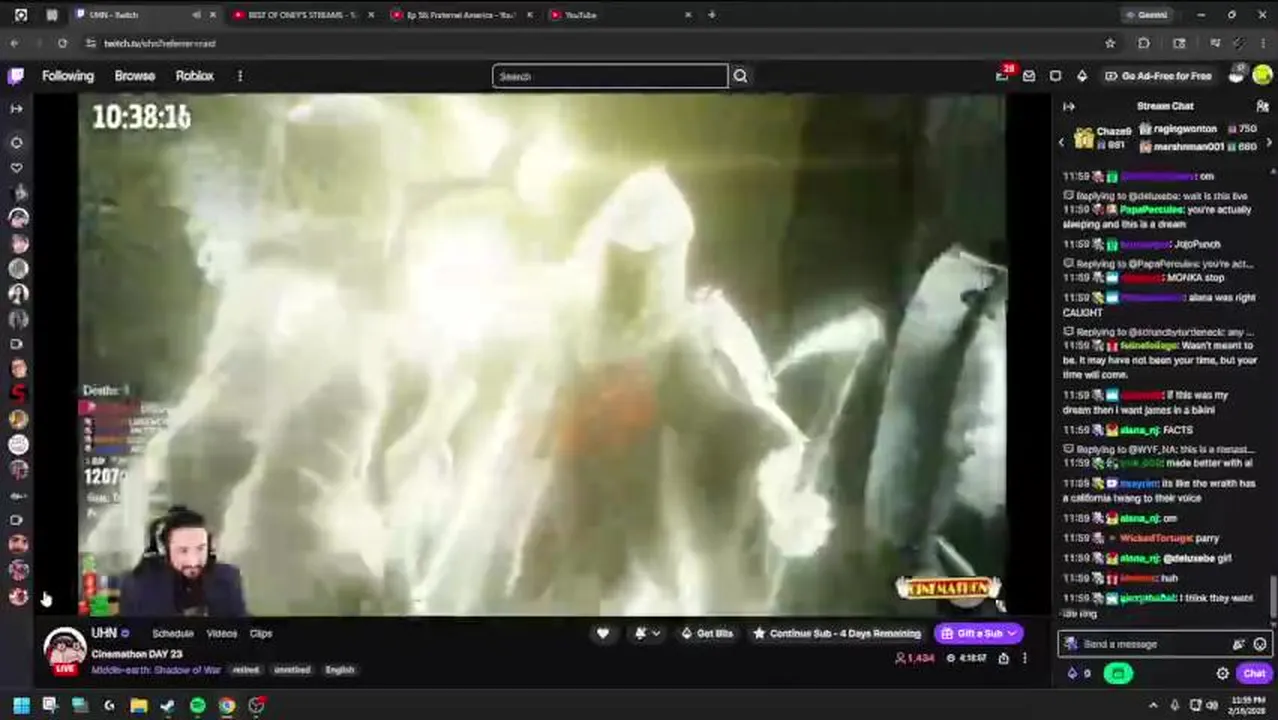Screen dimensions: 1278x720
Task: Switch to the Fraternal America YouTube tab
Action: pos(462,15)
